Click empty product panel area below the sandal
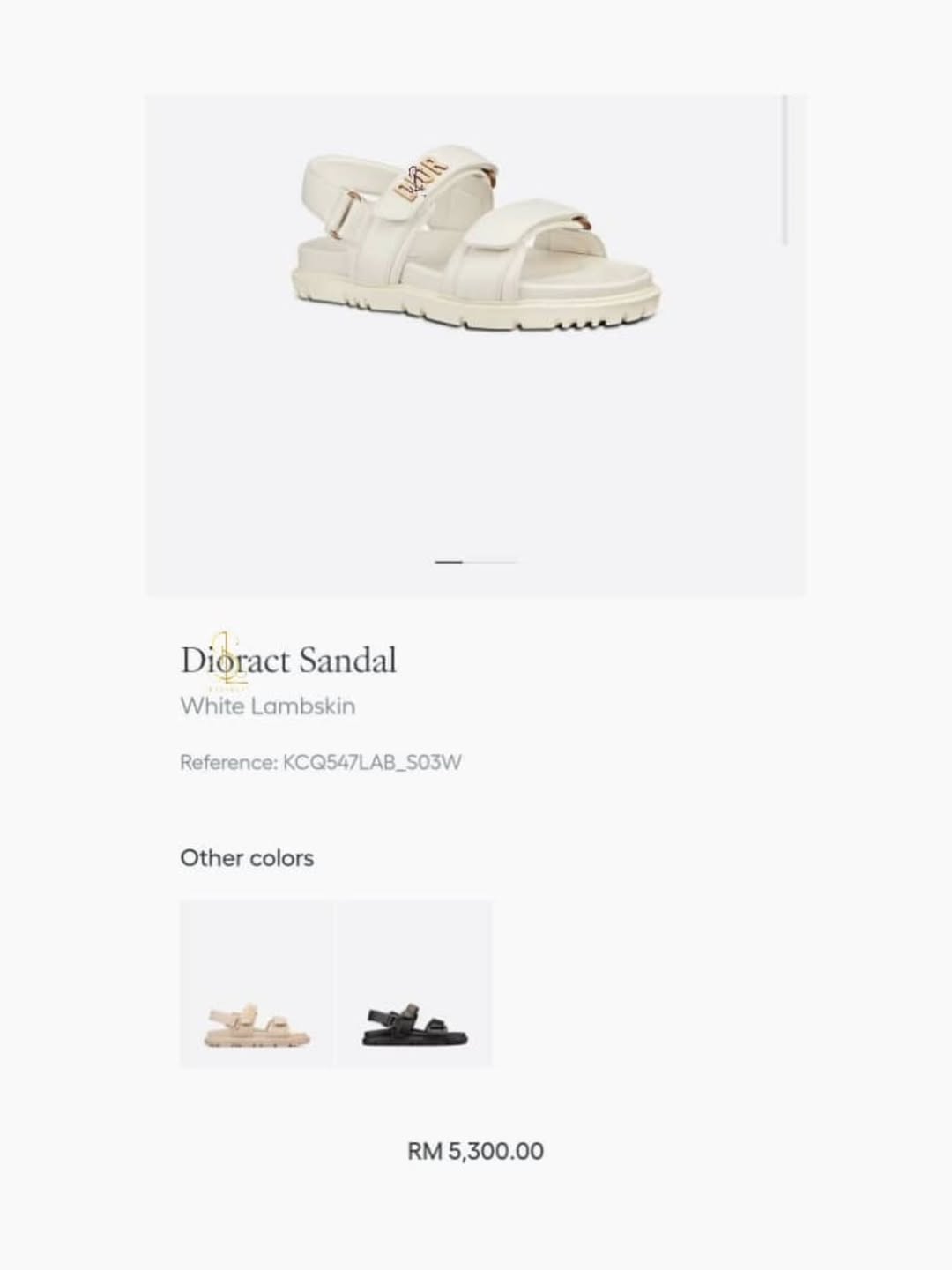 click(475, 441)
